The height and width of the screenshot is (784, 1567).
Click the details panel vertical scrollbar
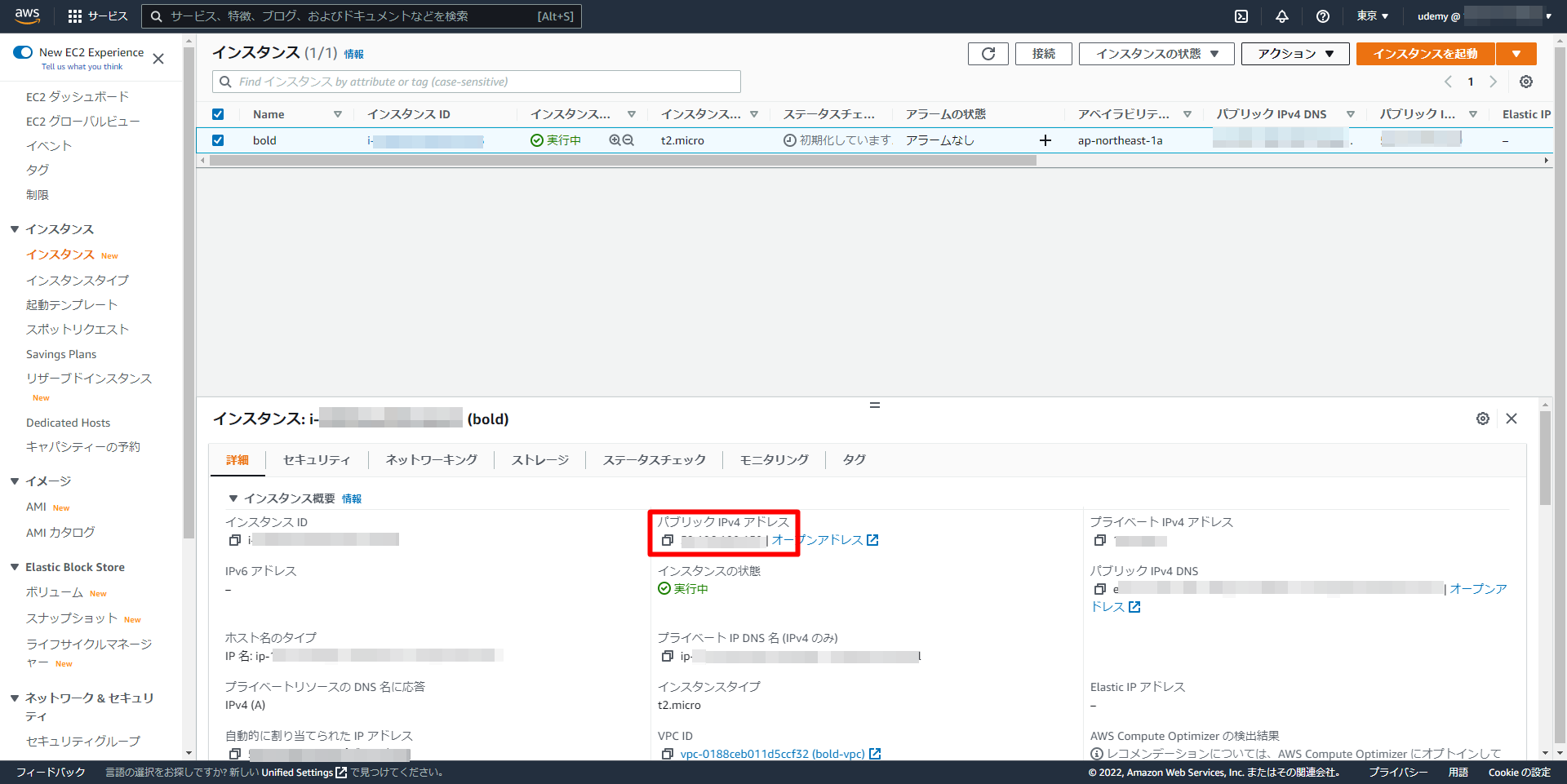click(x=1545, y=457)
